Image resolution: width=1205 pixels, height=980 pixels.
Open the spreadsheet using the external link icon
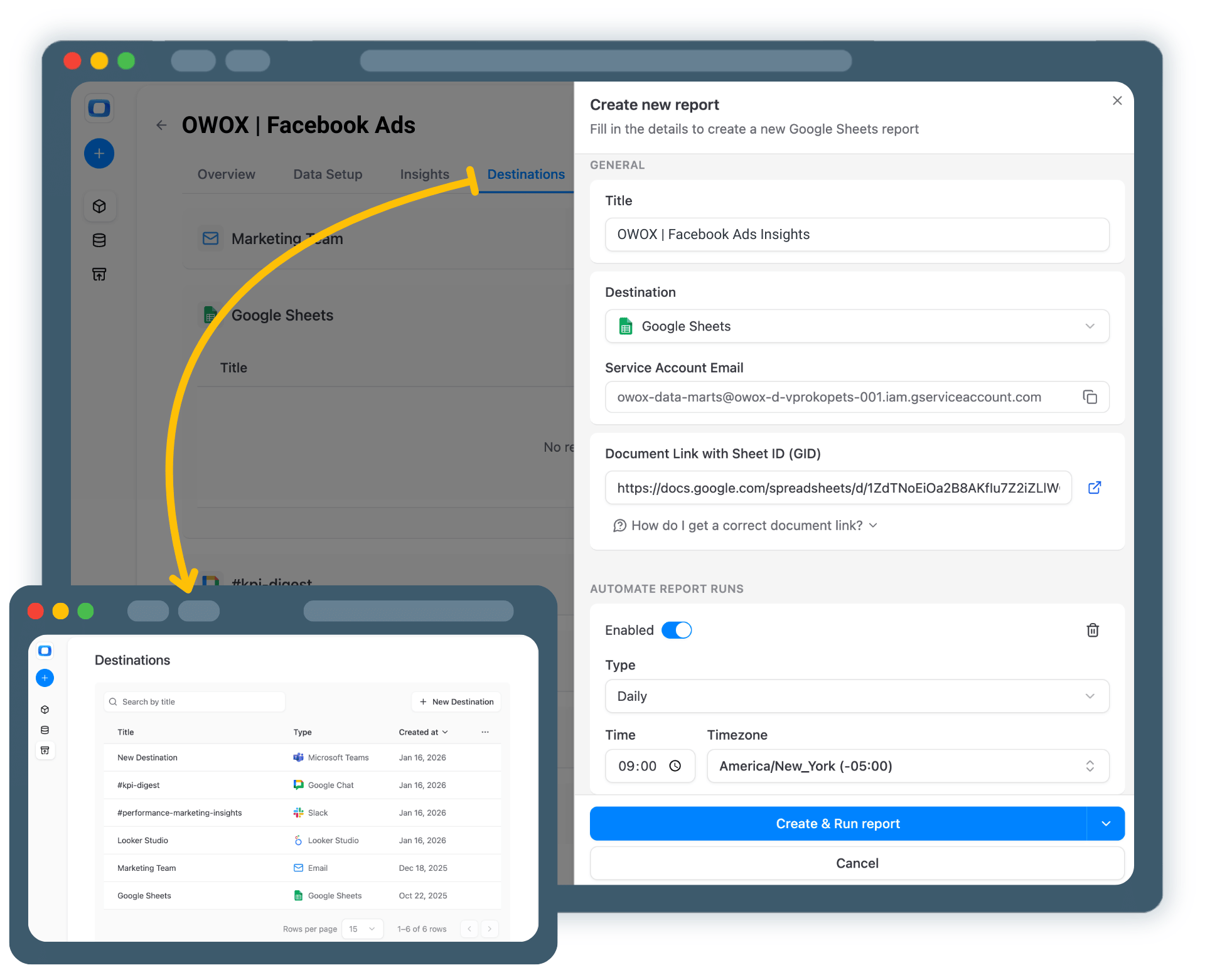click(x=1095, y=487)
